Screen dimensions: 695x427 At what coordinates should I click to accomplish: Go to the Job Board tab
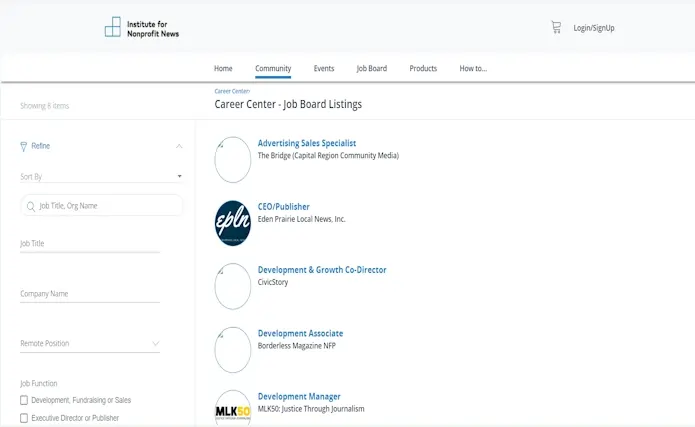(x=371, y=68)
